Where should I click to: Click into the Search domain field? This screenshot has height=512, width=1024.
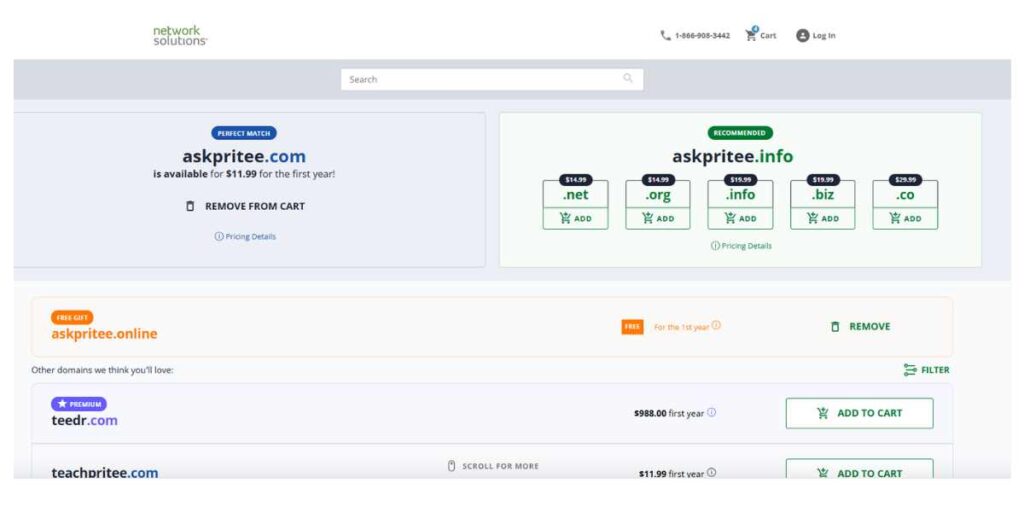492,79
